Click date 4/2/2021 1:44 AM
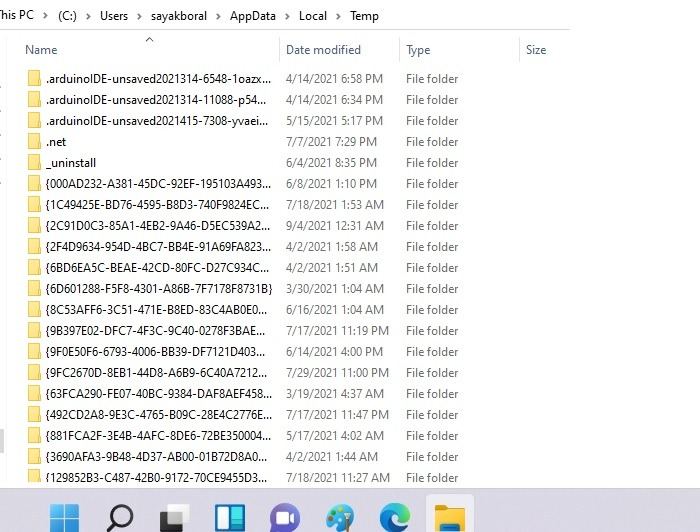This screenshot has width=700, height=532. coord(332,456)
